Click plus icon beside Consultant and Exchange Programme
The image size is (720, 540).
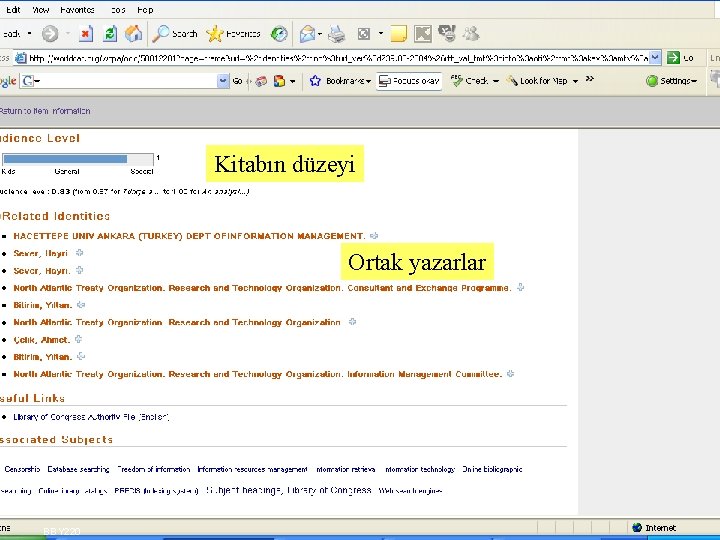(x=520, y=287)
